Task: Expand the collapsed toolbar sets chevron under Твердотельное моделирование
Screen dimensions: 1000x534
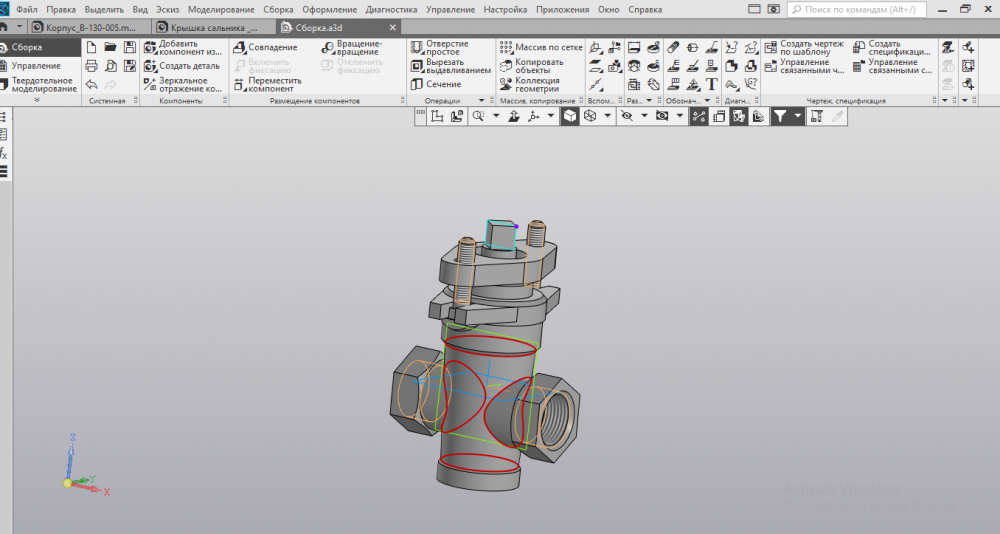Action: 37,100
